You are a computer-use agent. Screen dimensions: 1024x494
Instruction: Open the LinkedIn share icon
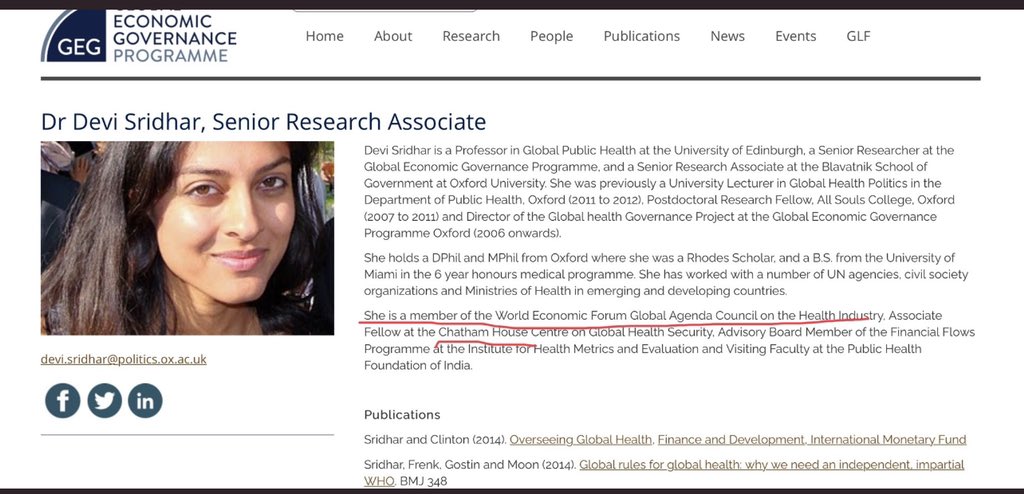(145, 401)
